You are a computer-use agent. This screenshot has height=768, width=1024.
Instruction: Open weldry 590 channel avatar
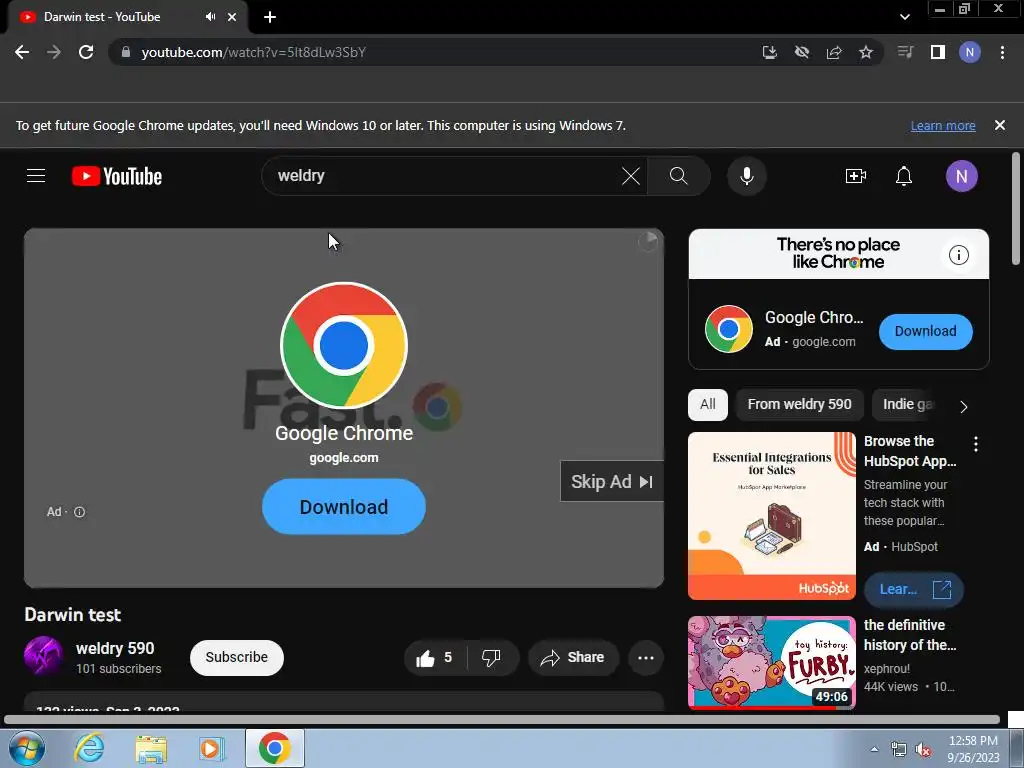click(44, 656)
